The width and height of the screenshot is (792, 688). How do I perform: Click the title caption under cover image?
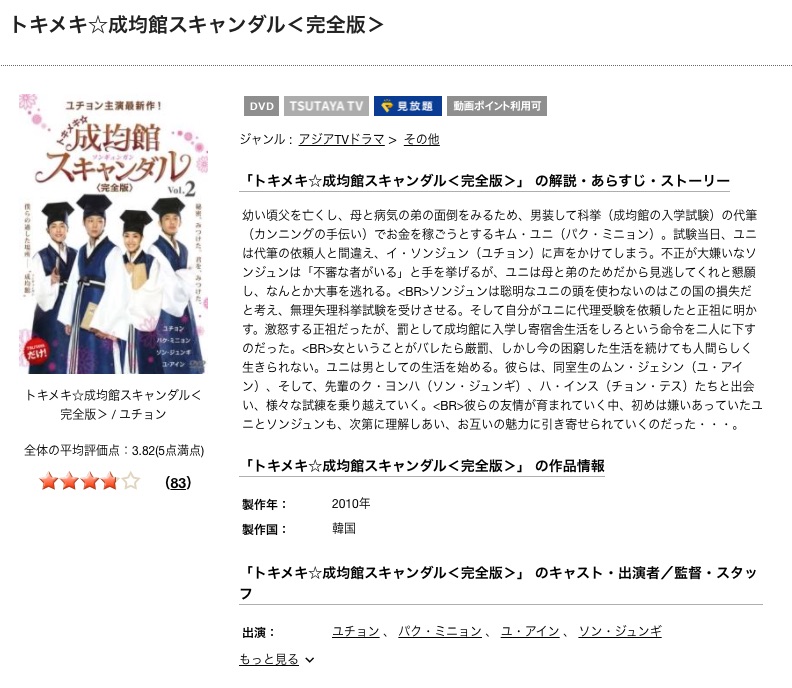click(113, 405)
